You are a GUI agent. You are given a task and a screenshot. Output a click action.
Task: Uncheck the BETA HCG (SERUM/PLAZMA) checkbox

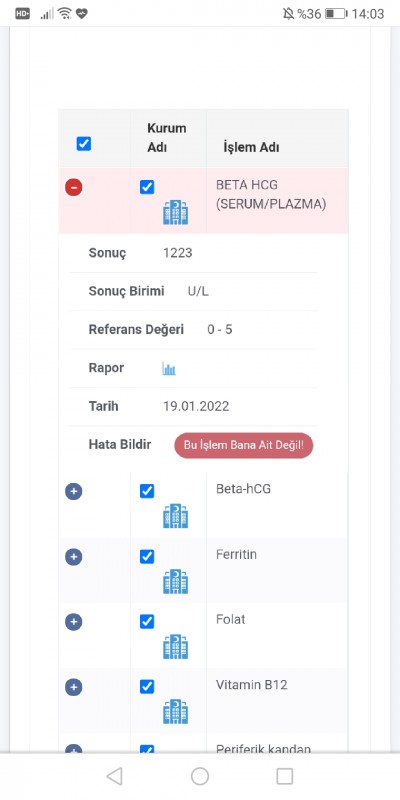(147, 187)
